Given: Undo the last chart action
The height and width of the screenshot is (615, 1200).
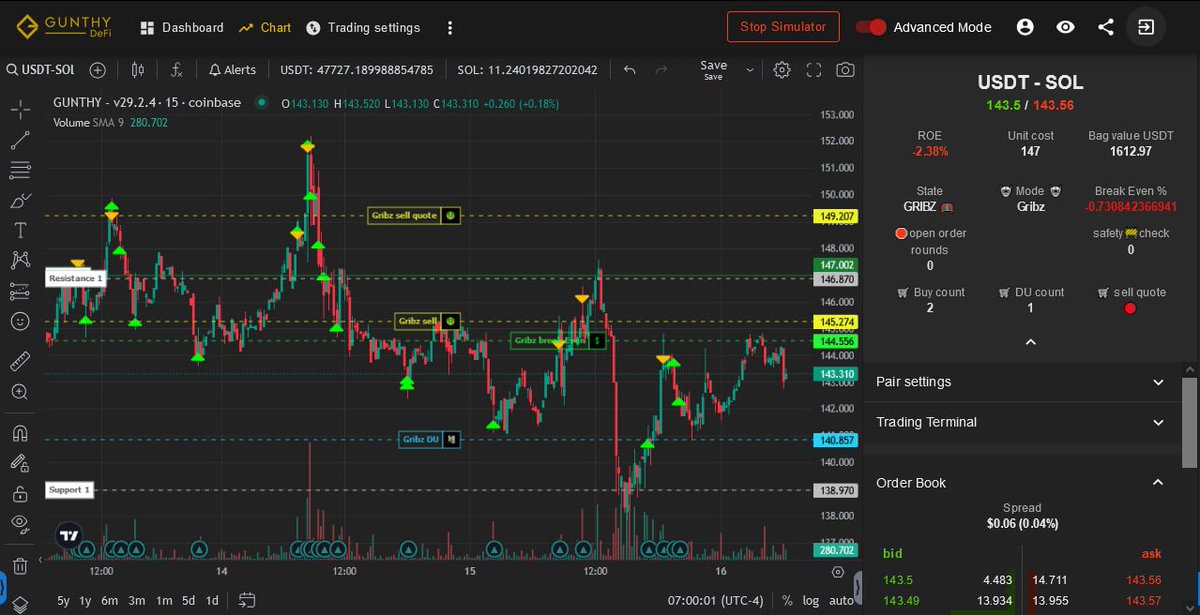Looking at the screenshot, I should pyautogui.click(x=629, y=70).
